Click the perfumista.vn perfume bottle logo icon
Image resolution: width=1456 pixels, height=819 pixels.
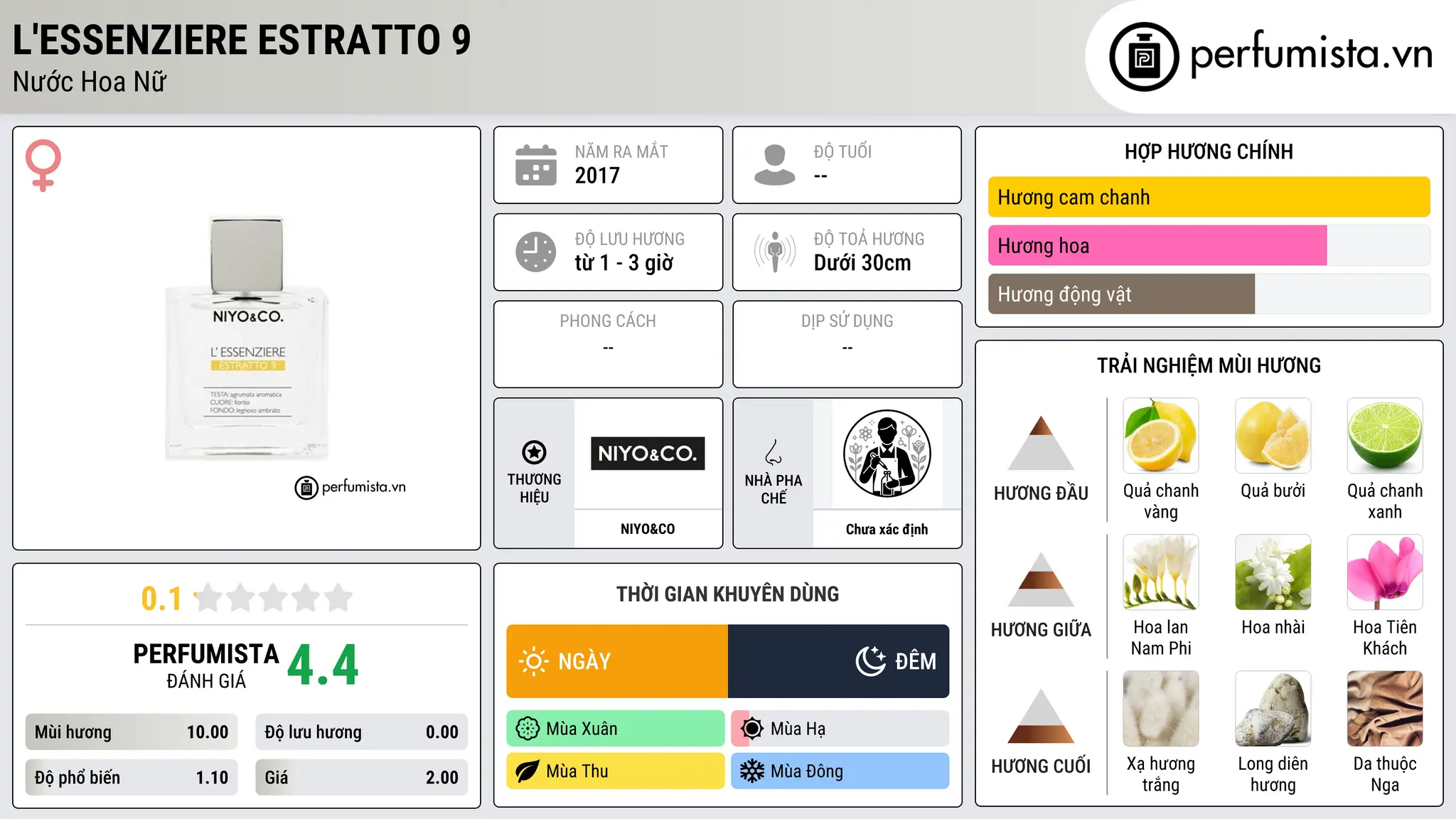click(x=1144, y=57)
